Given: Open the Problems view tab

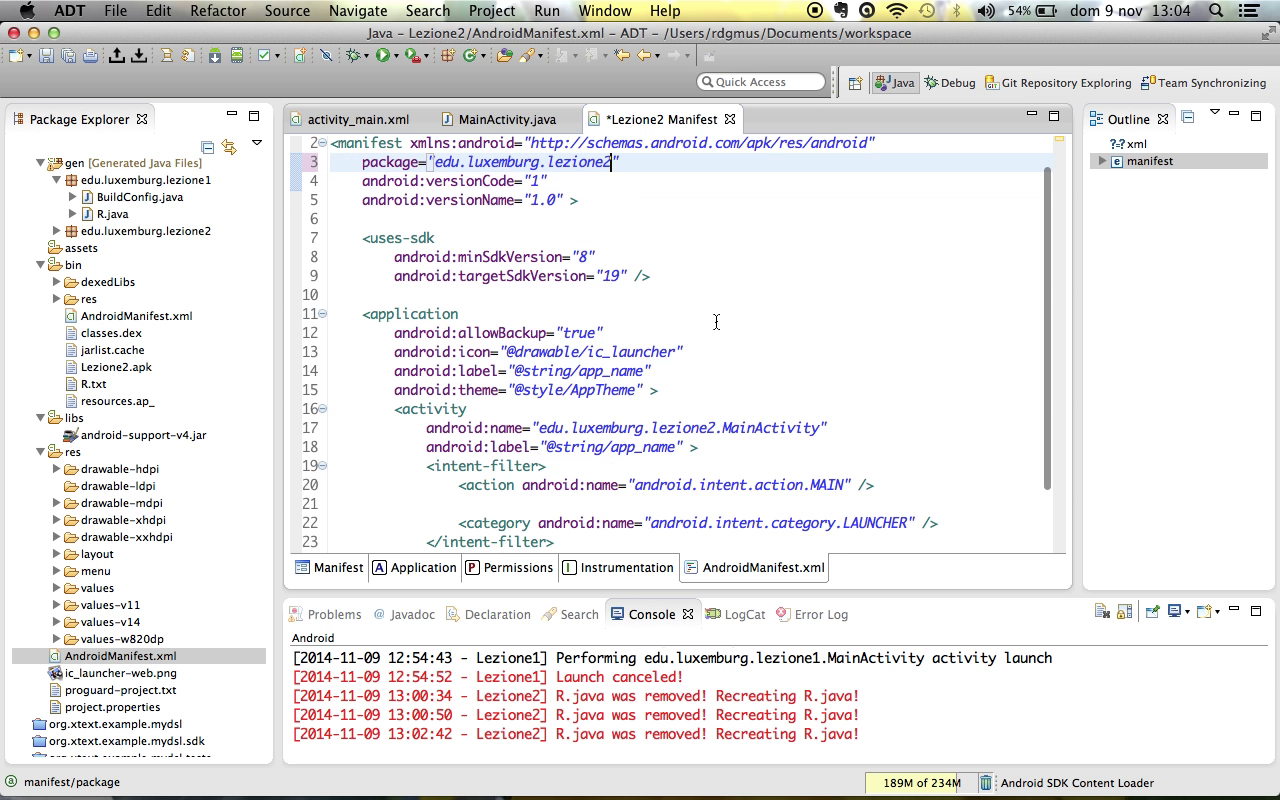Looking at the screenshot, I should tap(324, 614).
